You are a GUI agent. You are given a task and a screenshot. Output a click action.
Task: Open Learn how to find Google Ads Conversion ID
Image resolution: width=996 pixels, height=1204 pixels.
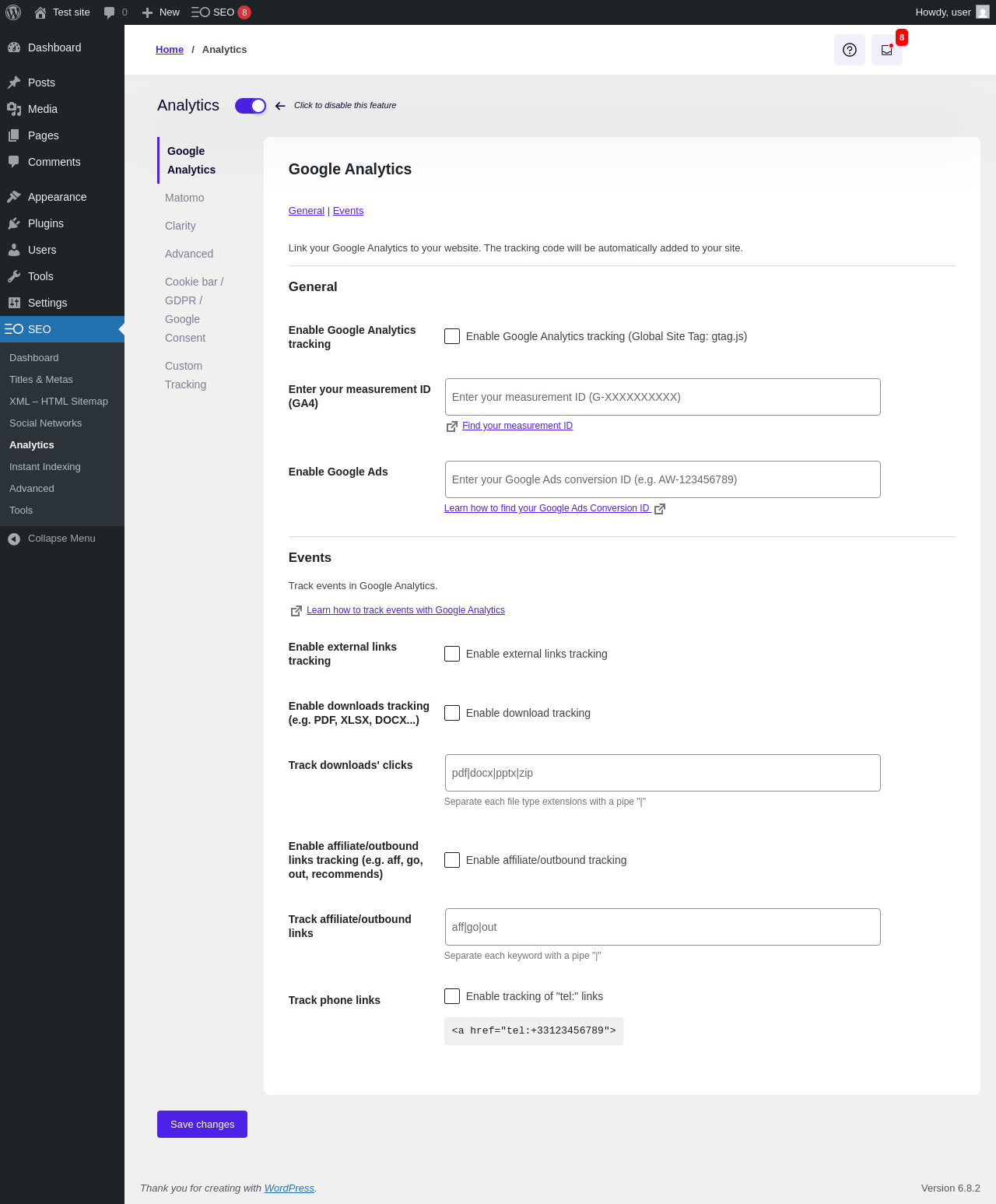point(548,508)
